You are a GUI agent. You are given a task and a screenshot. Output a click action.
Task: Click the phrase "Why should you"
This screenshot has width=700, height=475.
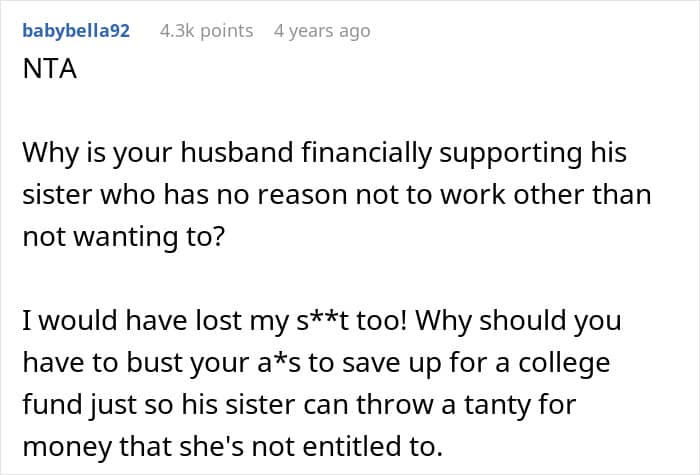pos(518,321)
